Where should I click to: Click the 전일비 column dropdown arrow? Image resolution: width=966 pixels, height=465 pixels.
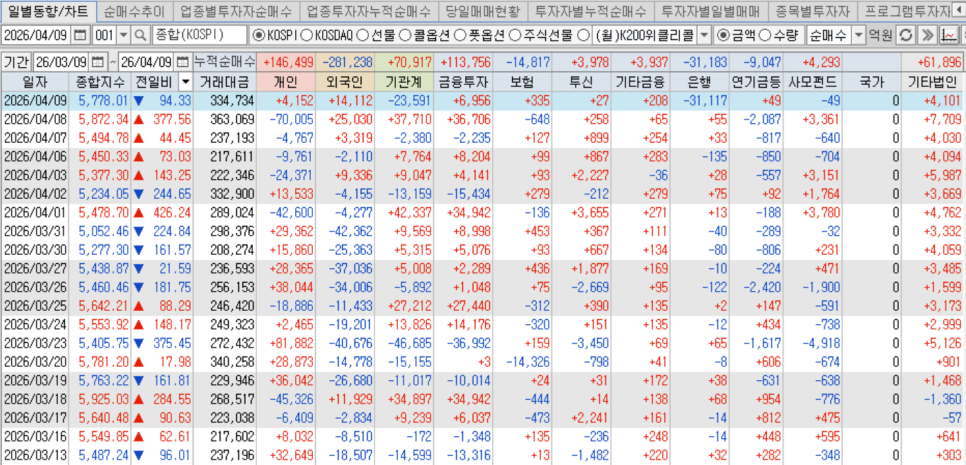point(185,82)
